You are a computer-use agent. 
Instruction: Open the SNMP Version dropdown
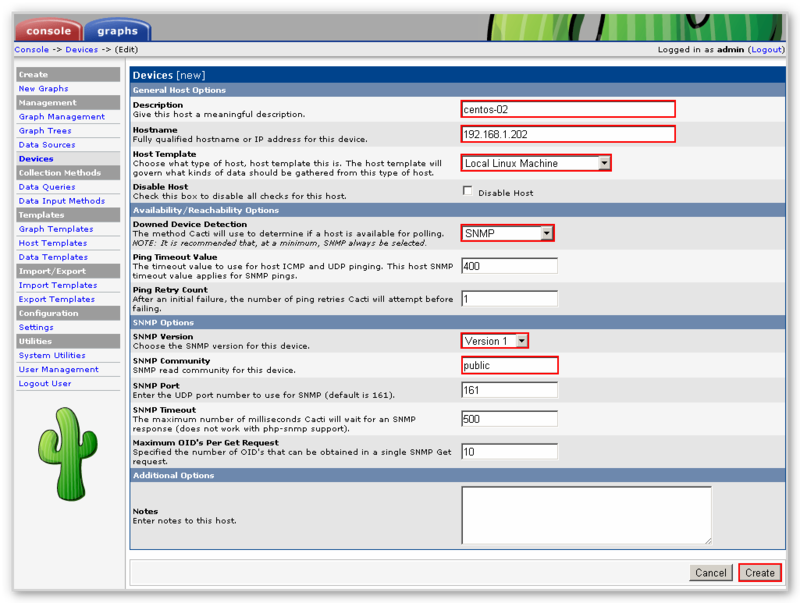point(494,341)
